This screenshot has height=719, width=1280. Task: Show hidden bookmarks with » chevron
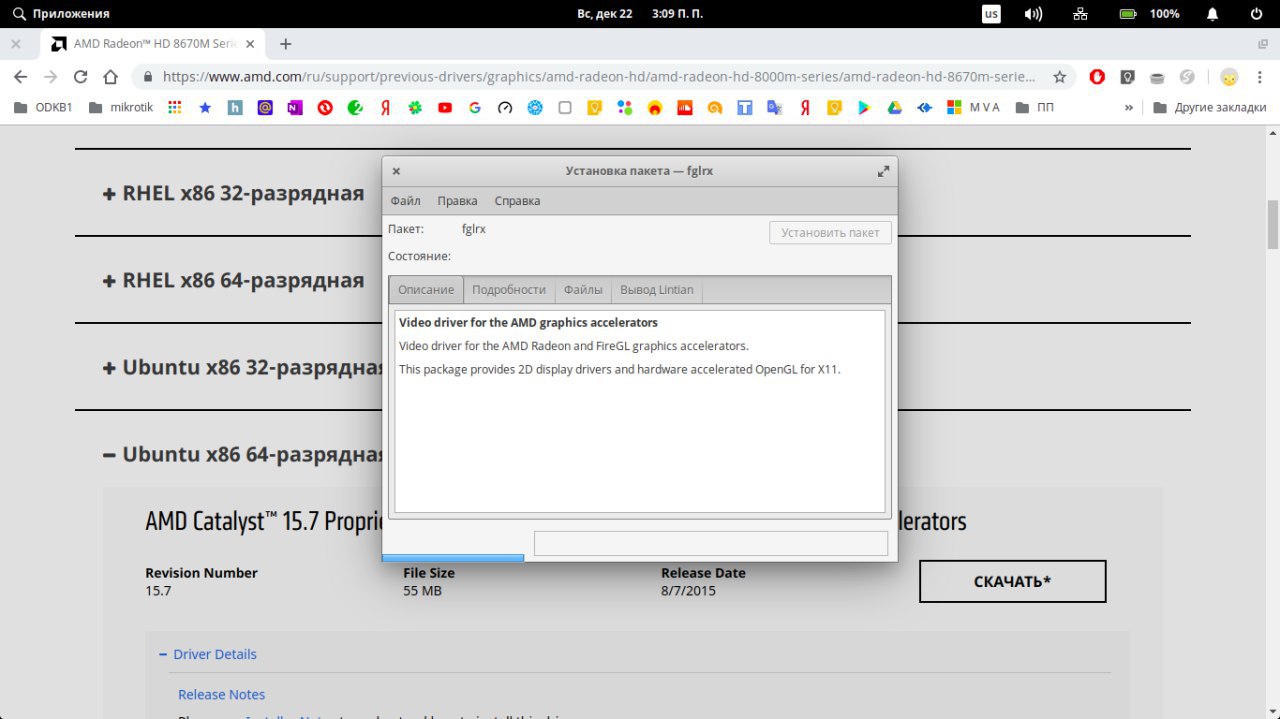tap(1129, 107)
